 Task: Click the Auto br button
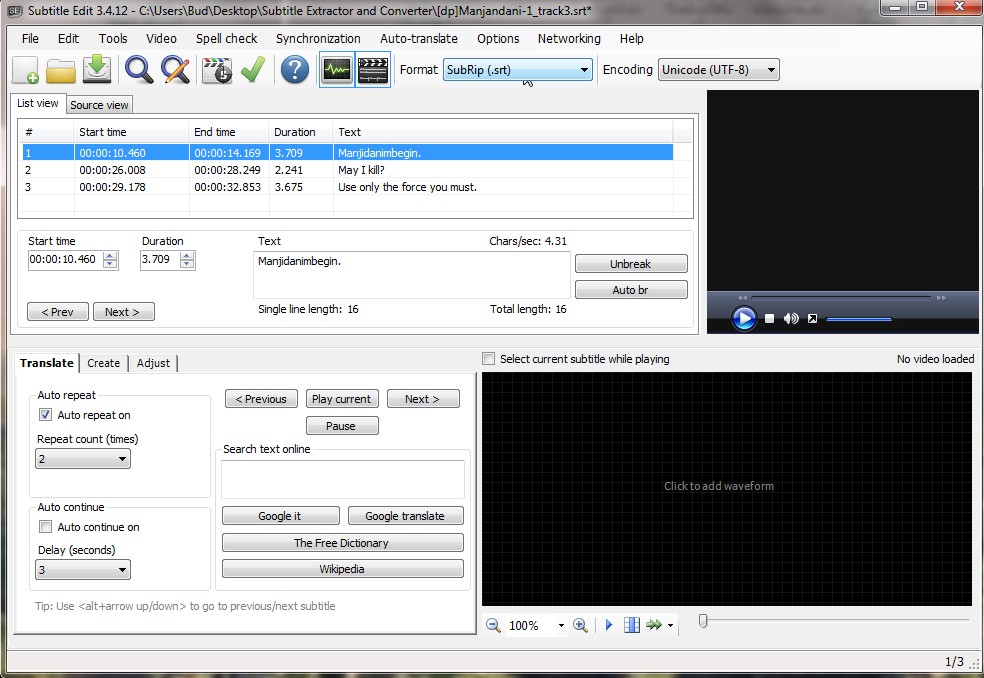[631, 289]
